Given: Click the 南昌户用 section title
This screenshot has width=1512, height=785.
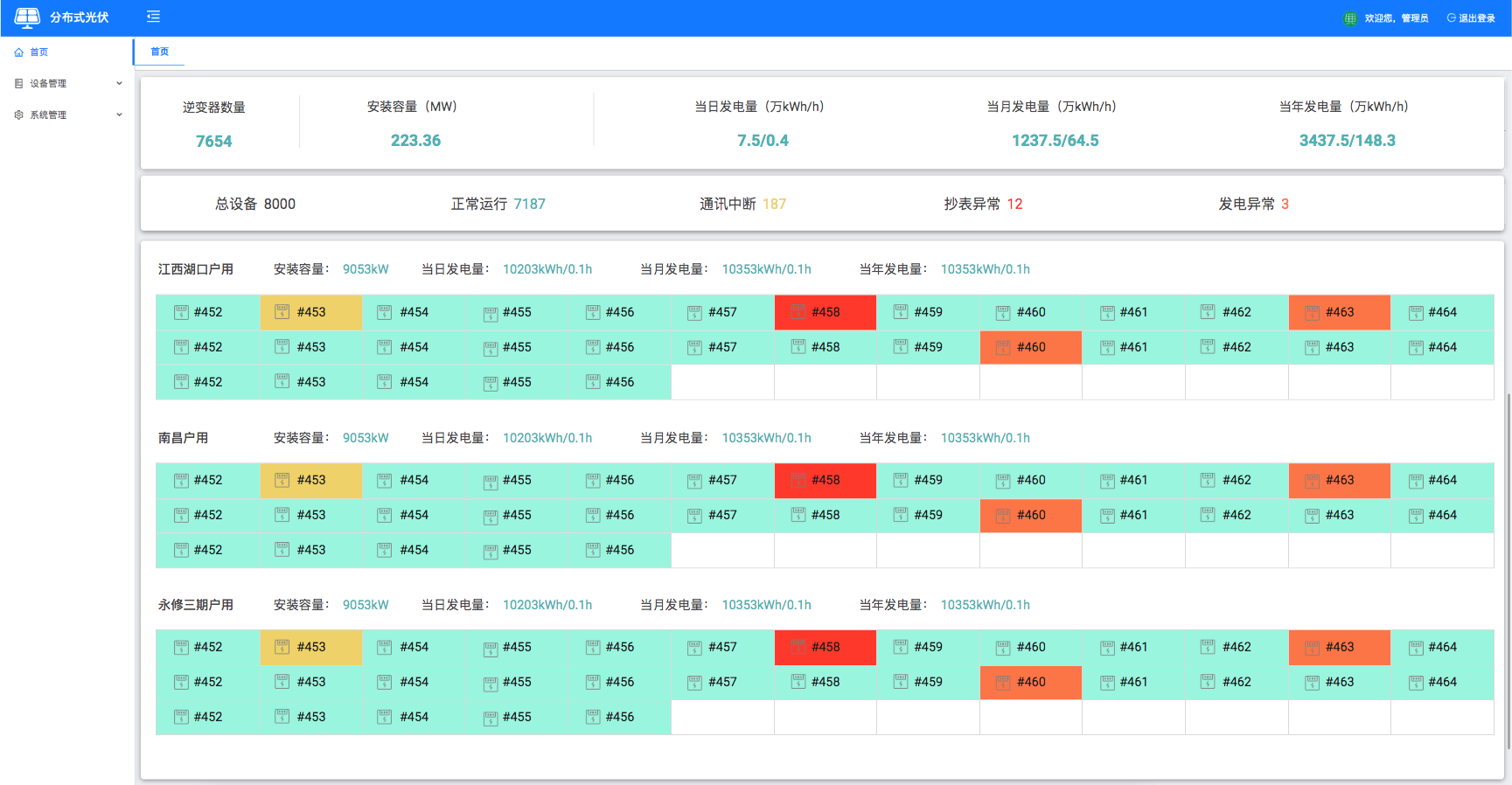Looking at the screenshot, I should point(183,438).
